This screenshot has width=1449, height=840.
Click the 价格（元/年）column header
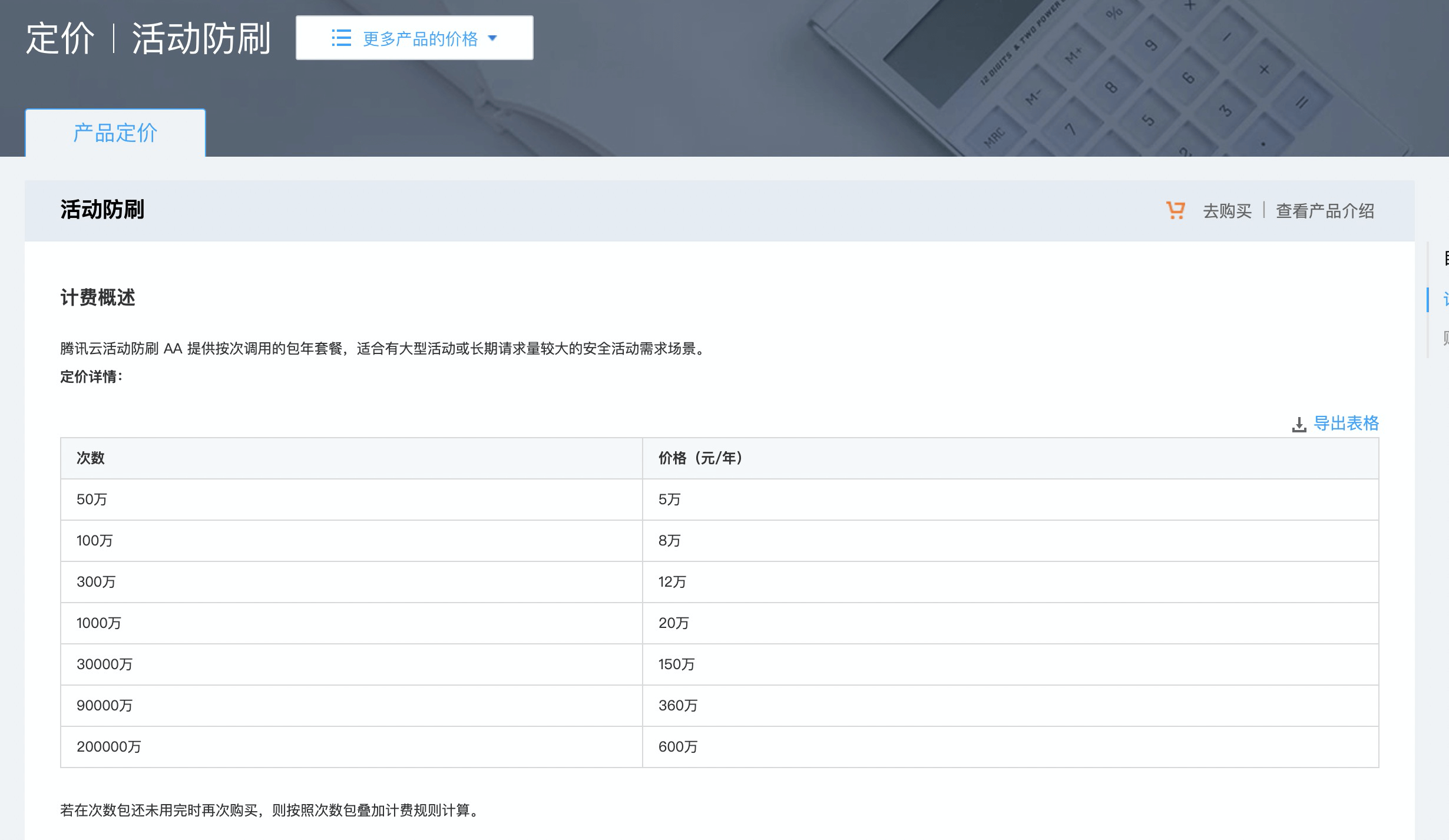click(1010, 458)
